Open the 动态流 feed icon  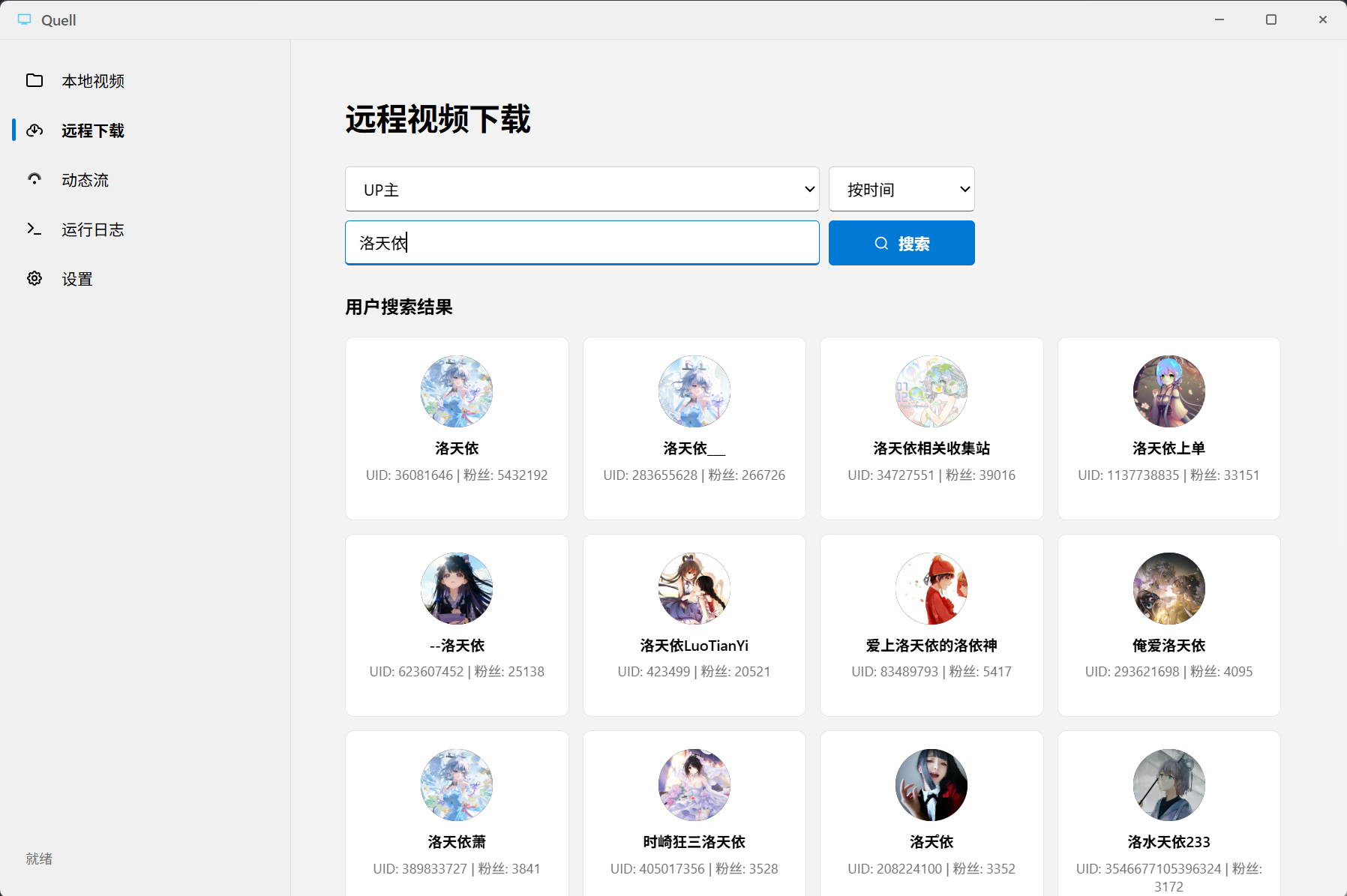tap(34, 179)
